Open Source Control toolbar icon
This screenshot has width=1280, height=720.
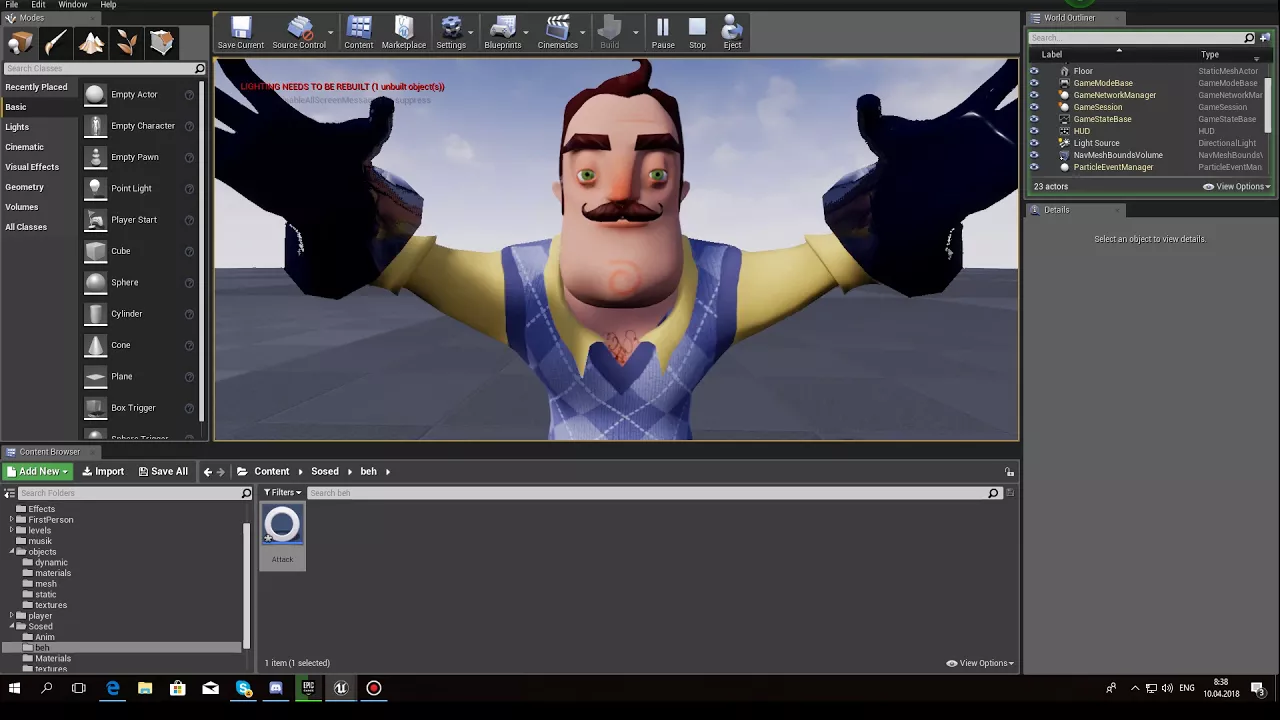[x=299, y=32]
